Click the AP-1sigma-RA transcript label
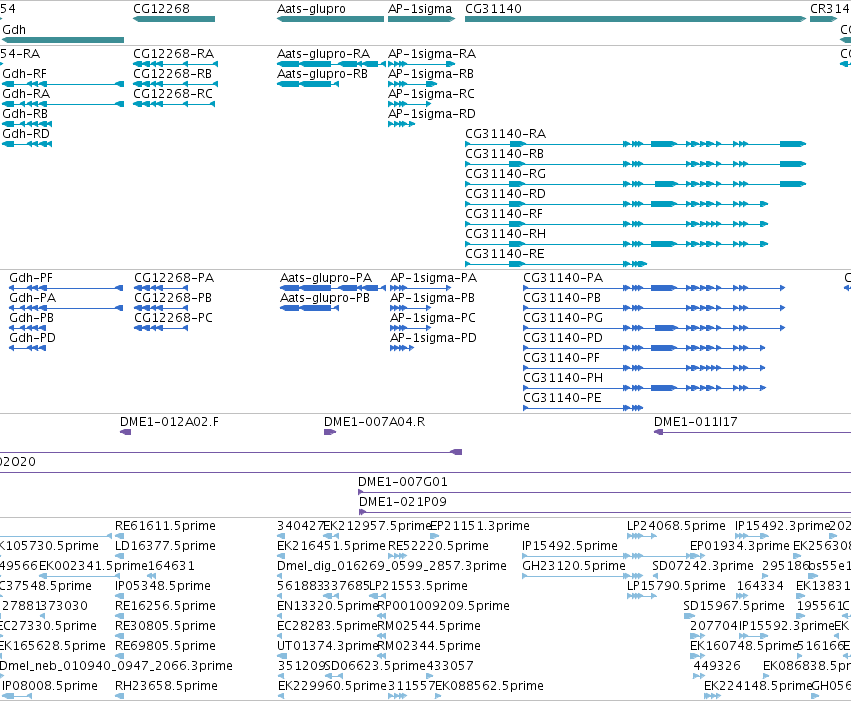The width and height of the screenshot is (851, 701). 432,54
